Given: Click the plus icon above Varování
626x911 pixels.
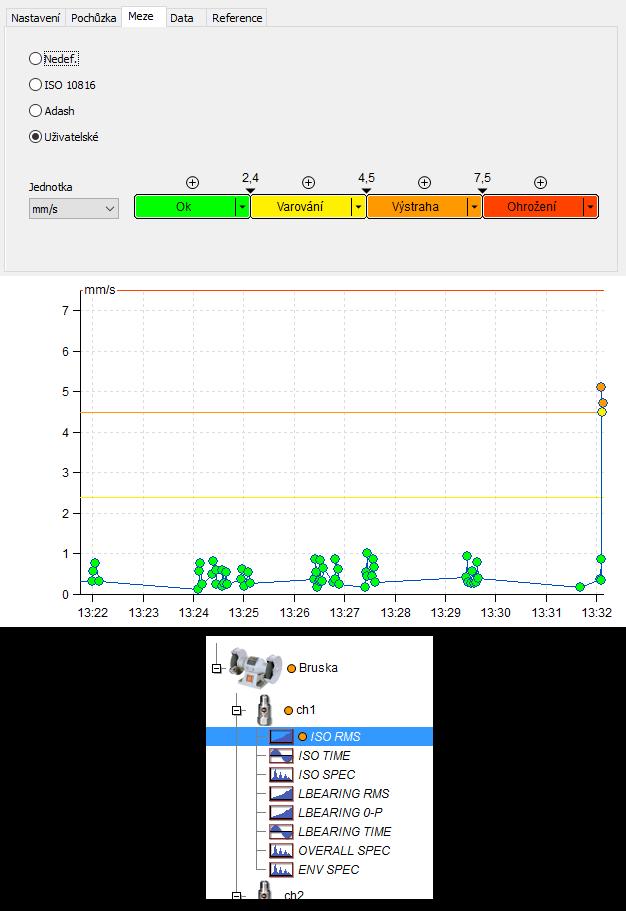Looking at the screenshot, I should coord(309,182).
